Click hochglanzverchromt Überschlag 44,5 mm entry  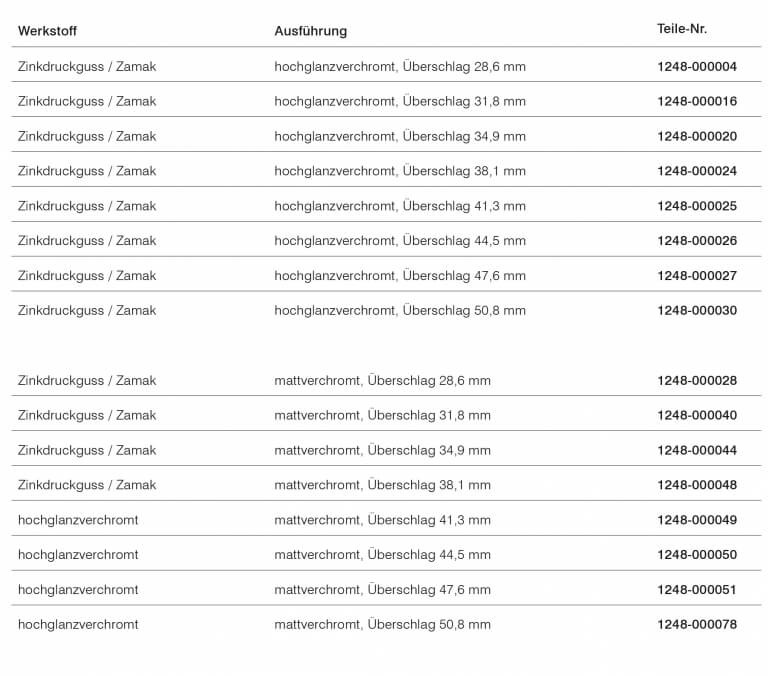point(400,241)
